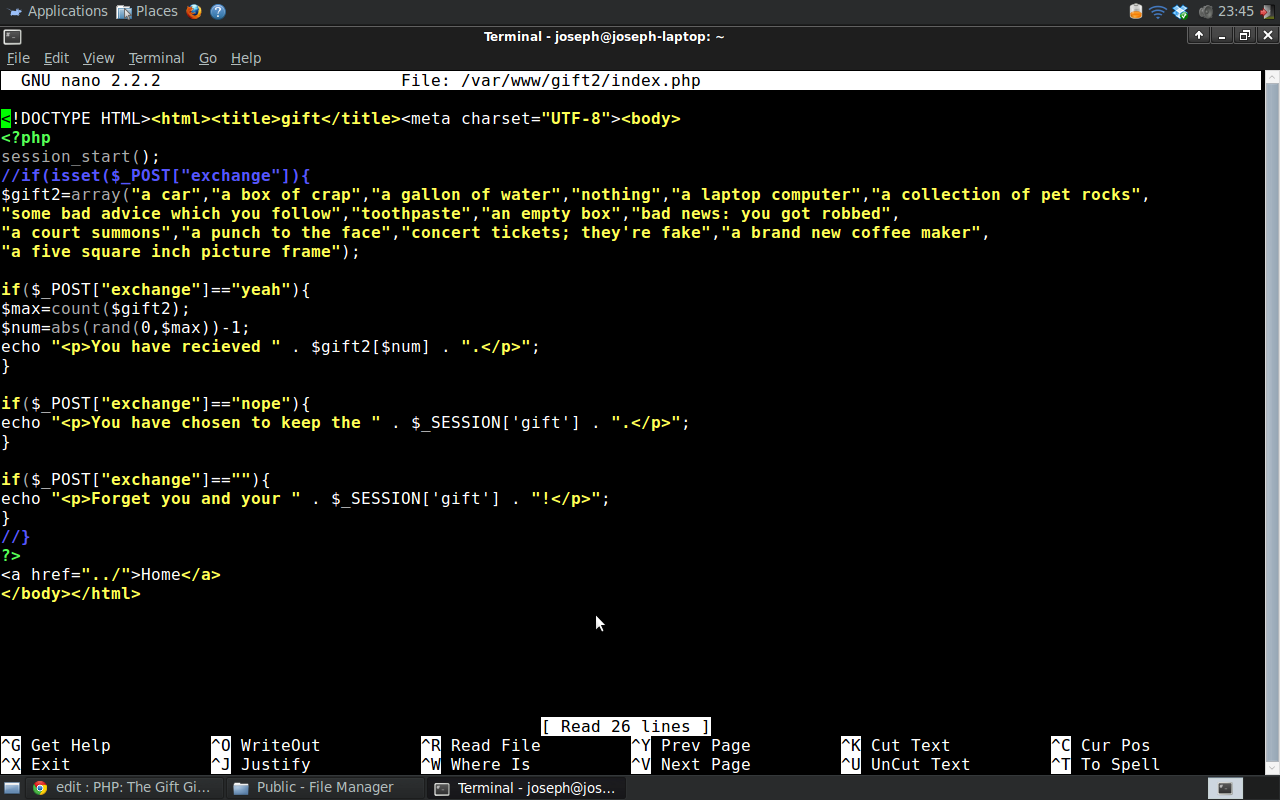Open the Help menu in the terminal

(x=246, y=58)
